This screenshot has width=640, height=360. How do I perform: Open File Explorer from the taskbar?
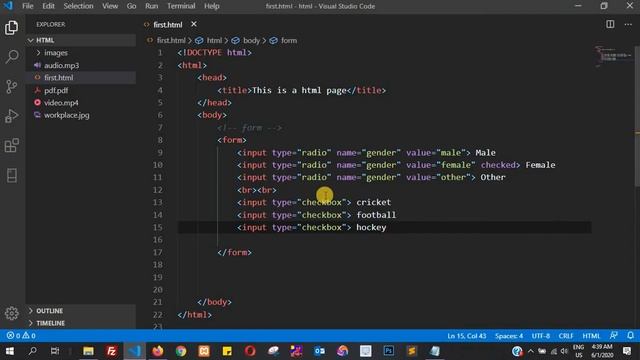tap(88, 351)
